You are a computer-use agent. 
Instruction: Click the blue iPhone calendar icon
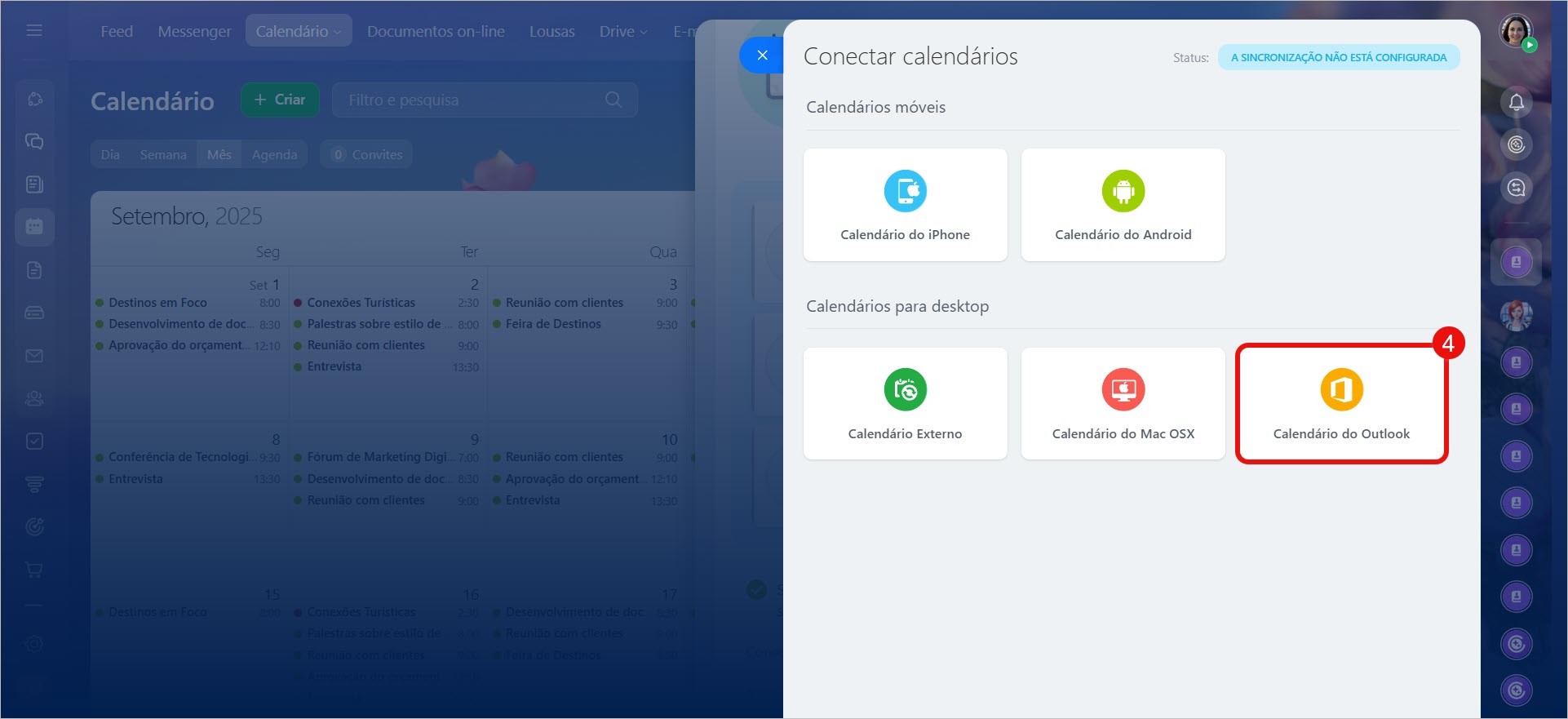(x=905, y=191)
